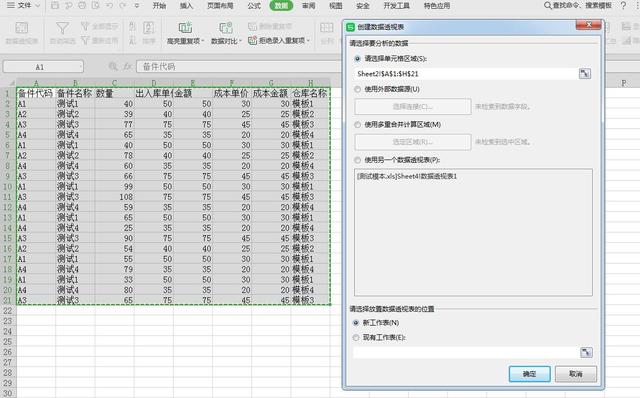Switch to the 开始 tab
This screenshot has width=640, height=398.
pos(159,6)
